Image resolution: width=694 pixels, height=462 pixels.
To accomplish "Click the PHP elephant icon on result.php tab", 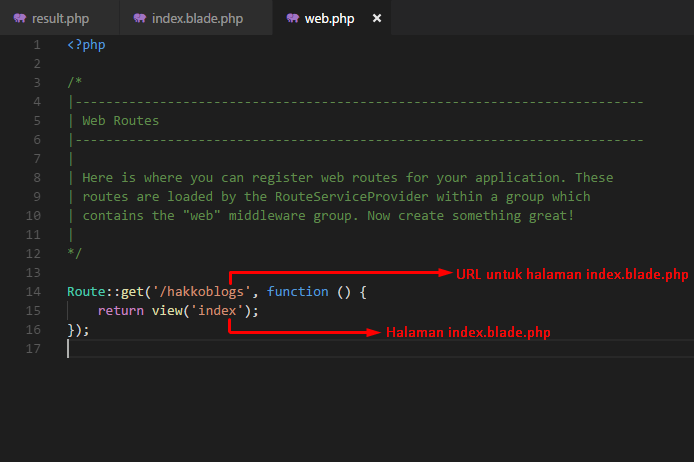I will (x=19, y=18).
